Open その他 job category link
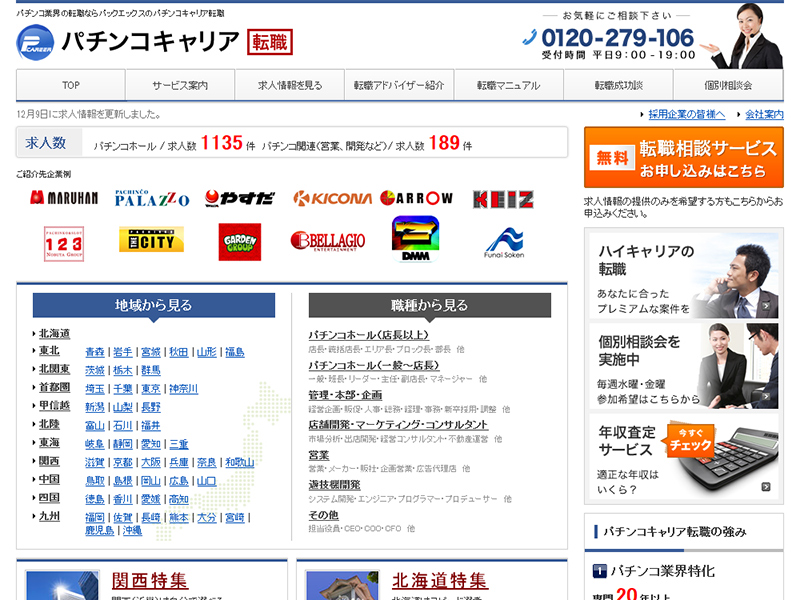The height and width of the screenshot is (600, 800). pyautogui.click(x=323, y=515)
